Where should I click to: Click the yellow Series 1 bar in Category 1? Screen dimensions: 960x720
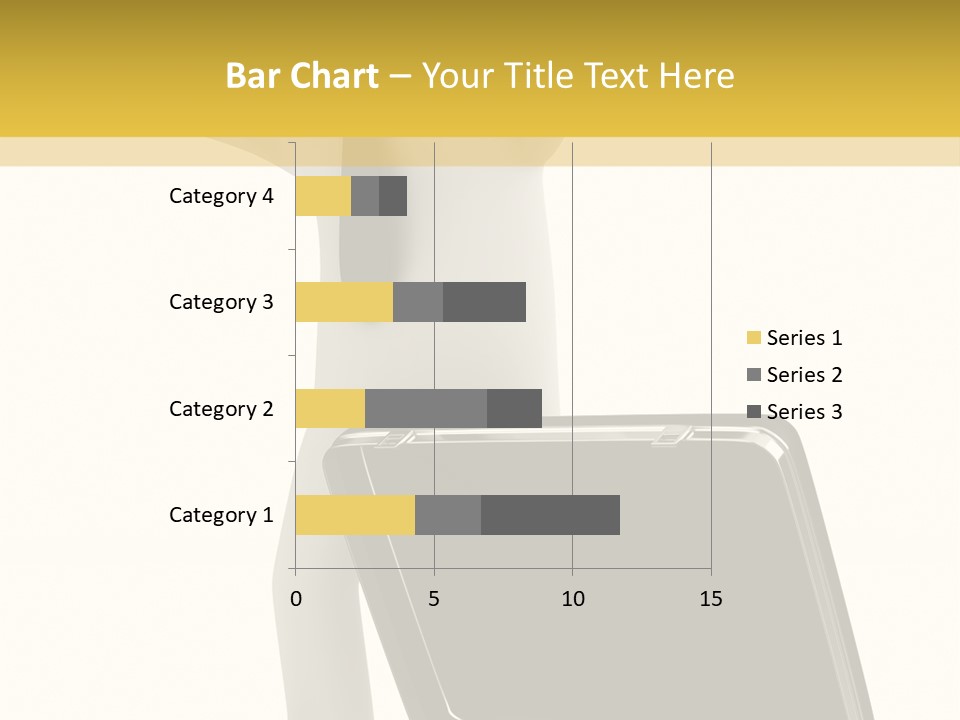tap(355, 515)
